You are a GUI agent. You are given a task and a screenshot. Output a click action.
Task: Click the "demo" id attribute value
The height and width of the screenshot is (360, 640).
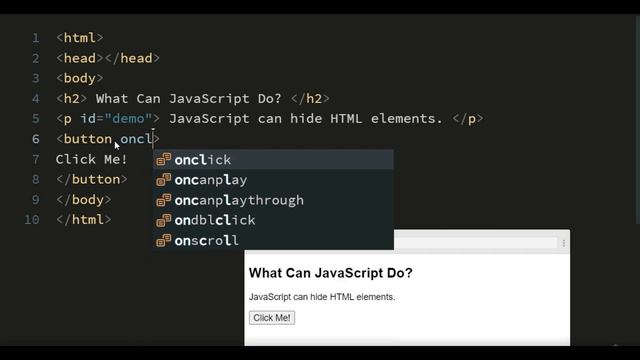click(x=129, y=119)
